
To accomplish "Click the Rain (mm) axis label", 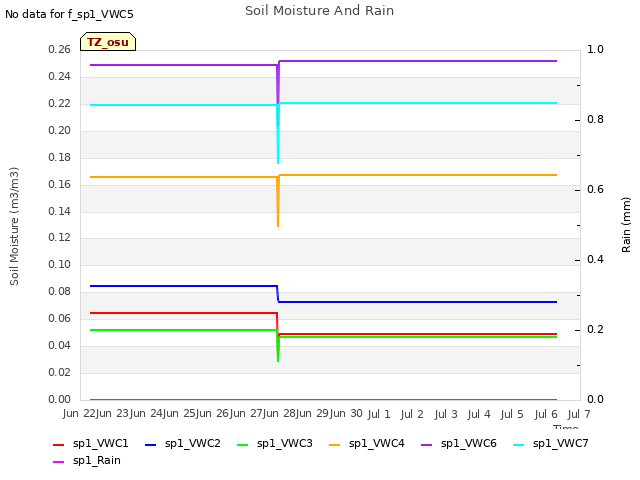I will click(x=626, y=225).
